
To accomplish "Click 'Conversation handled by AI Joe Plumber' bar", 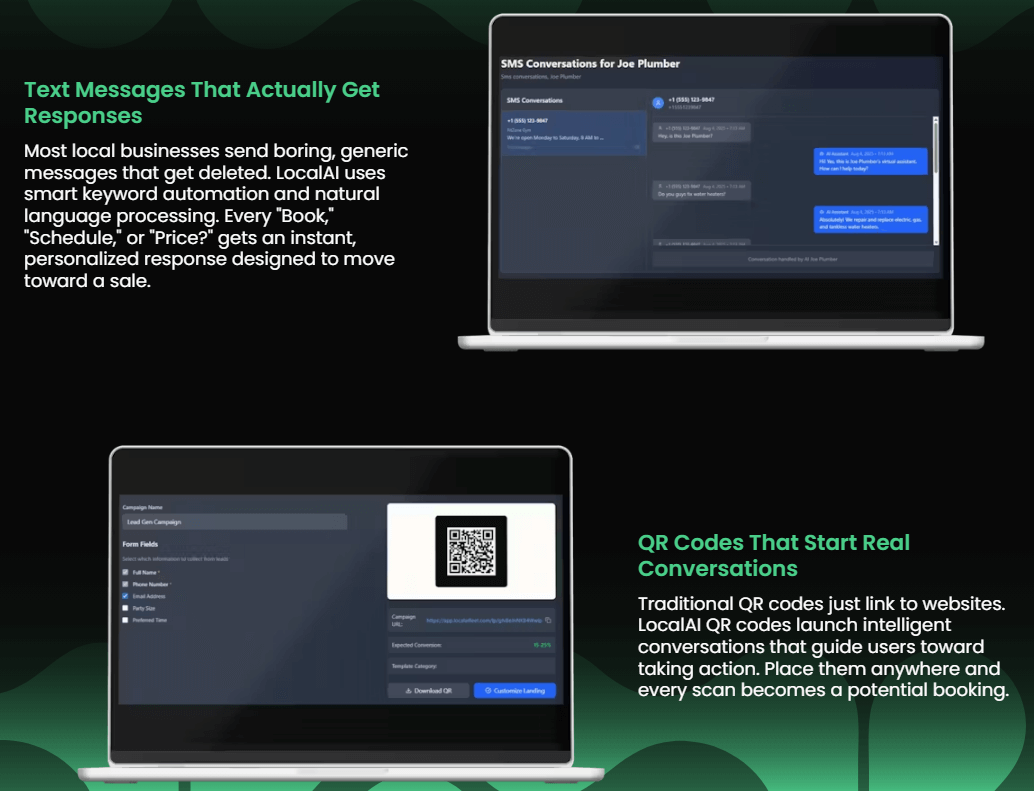I will pyautogui.click(x=793, y=259).
